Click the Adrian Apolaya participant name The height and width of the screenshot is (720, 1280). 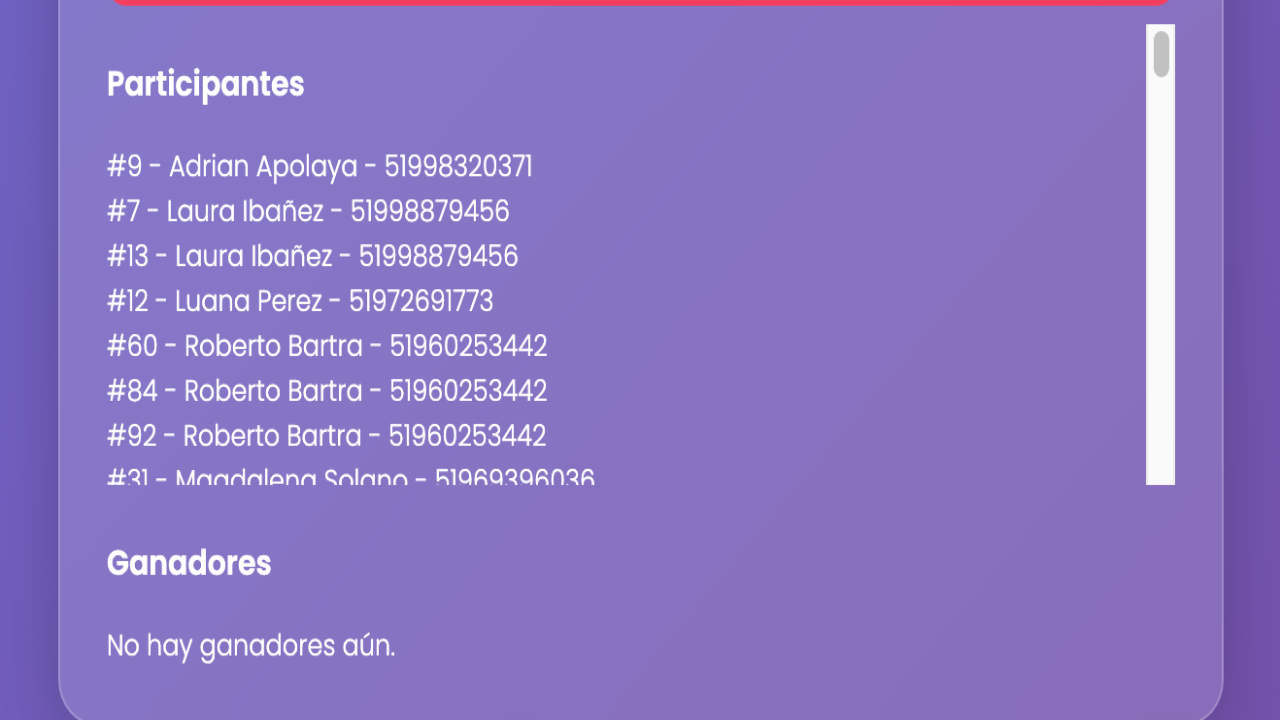[262, 166]
